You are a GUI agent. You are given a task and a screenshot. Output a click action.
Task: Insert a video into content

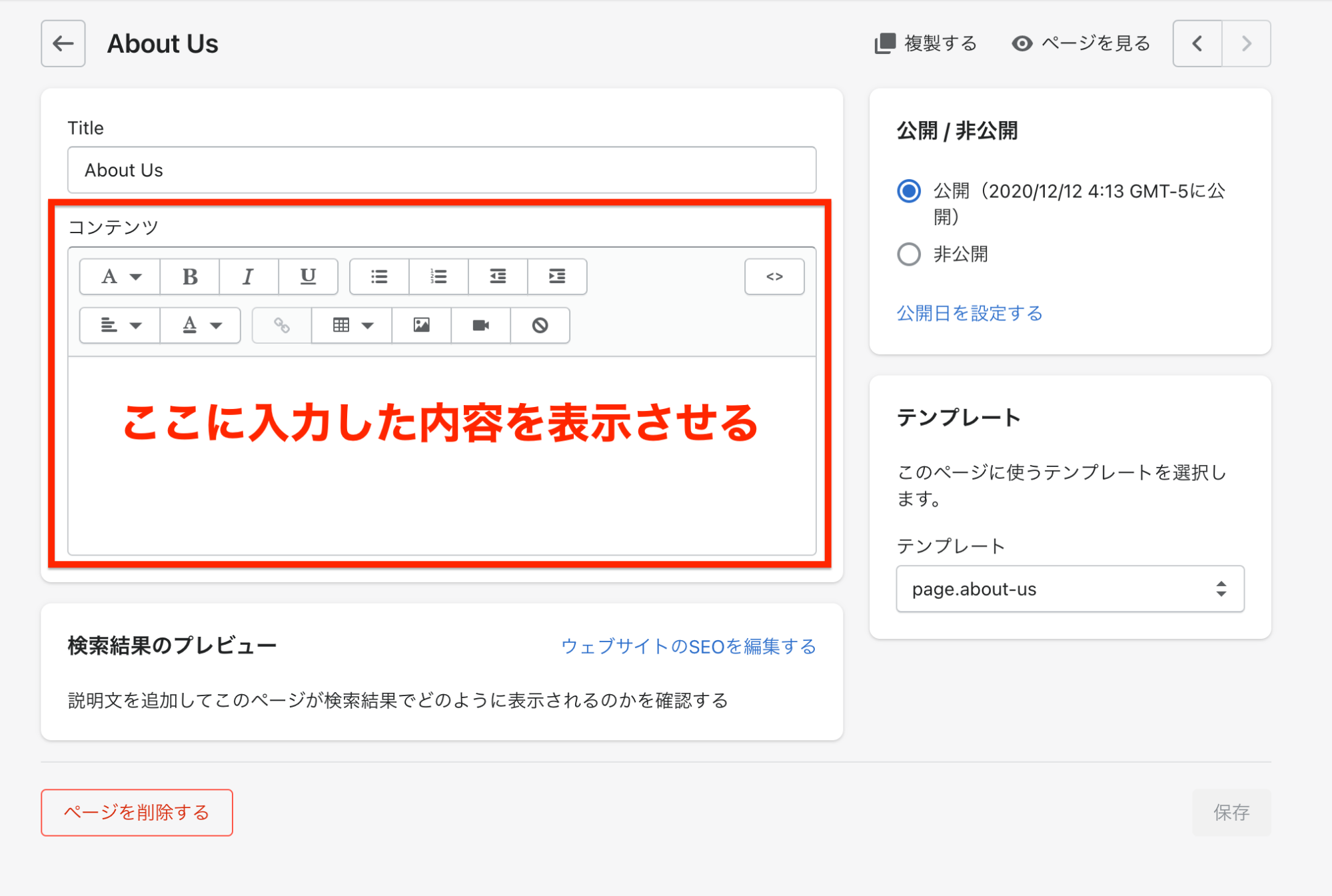point(480,325)
